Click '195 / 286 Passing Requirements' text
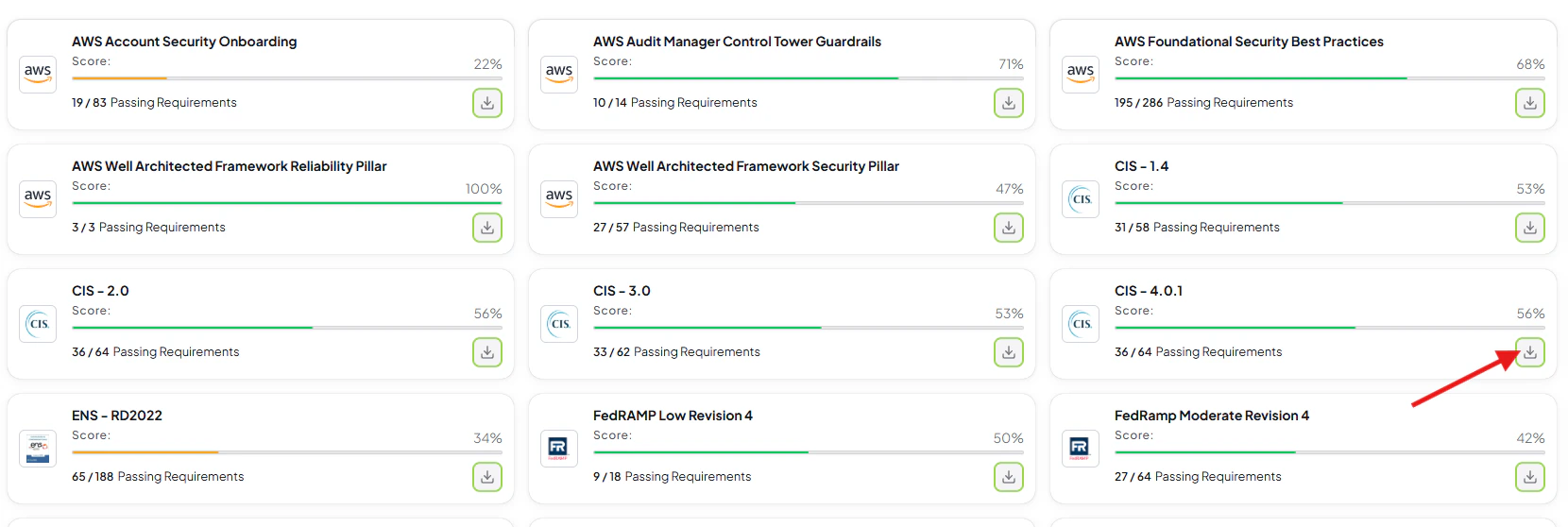The width and height of the screenshot is (1568, 527). pyautogui.click(x=1203, y=103)
